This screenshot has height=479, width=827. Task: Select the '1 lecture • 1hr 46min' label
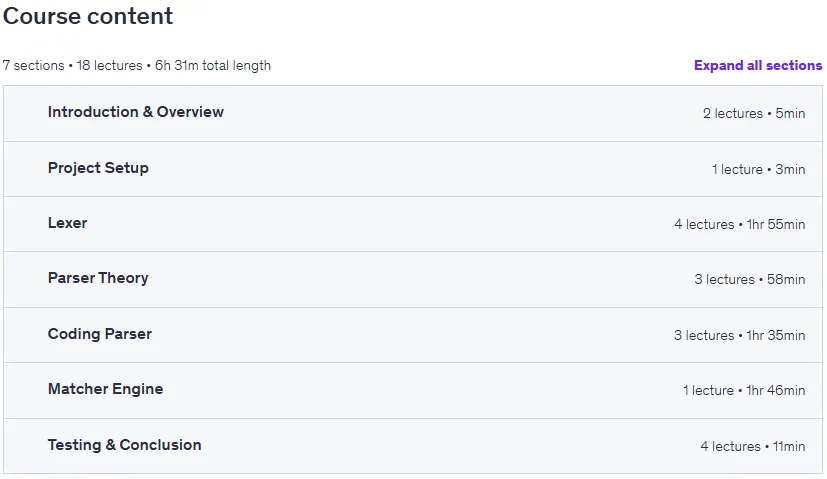744,390
